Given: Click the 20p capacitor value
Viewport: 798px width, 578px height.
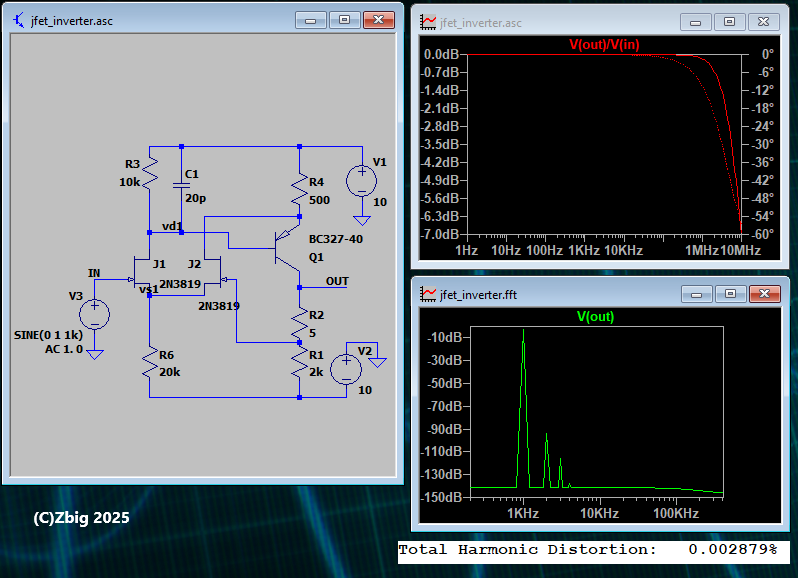Looking at the screenshot, I should 195,198.
